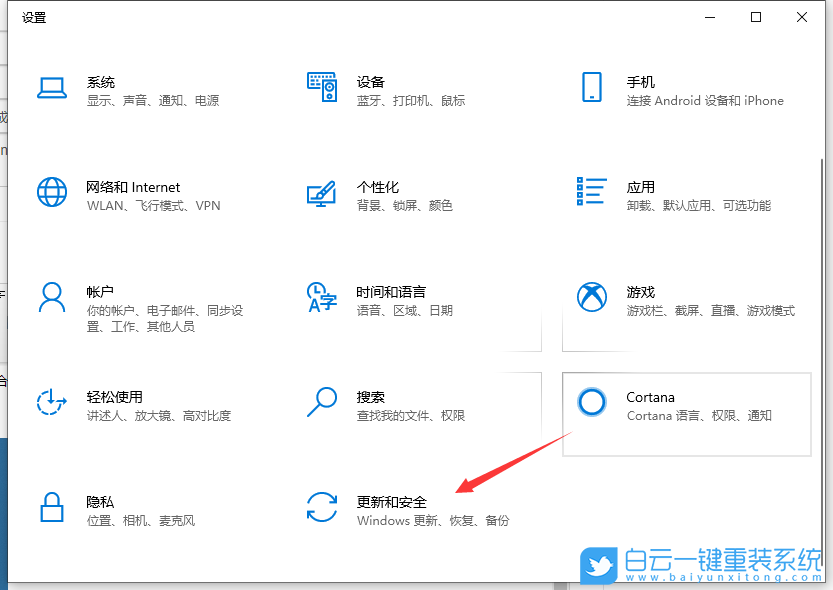
Task: Click the 手机 phone icon
Action: click(x=592, y=88)
